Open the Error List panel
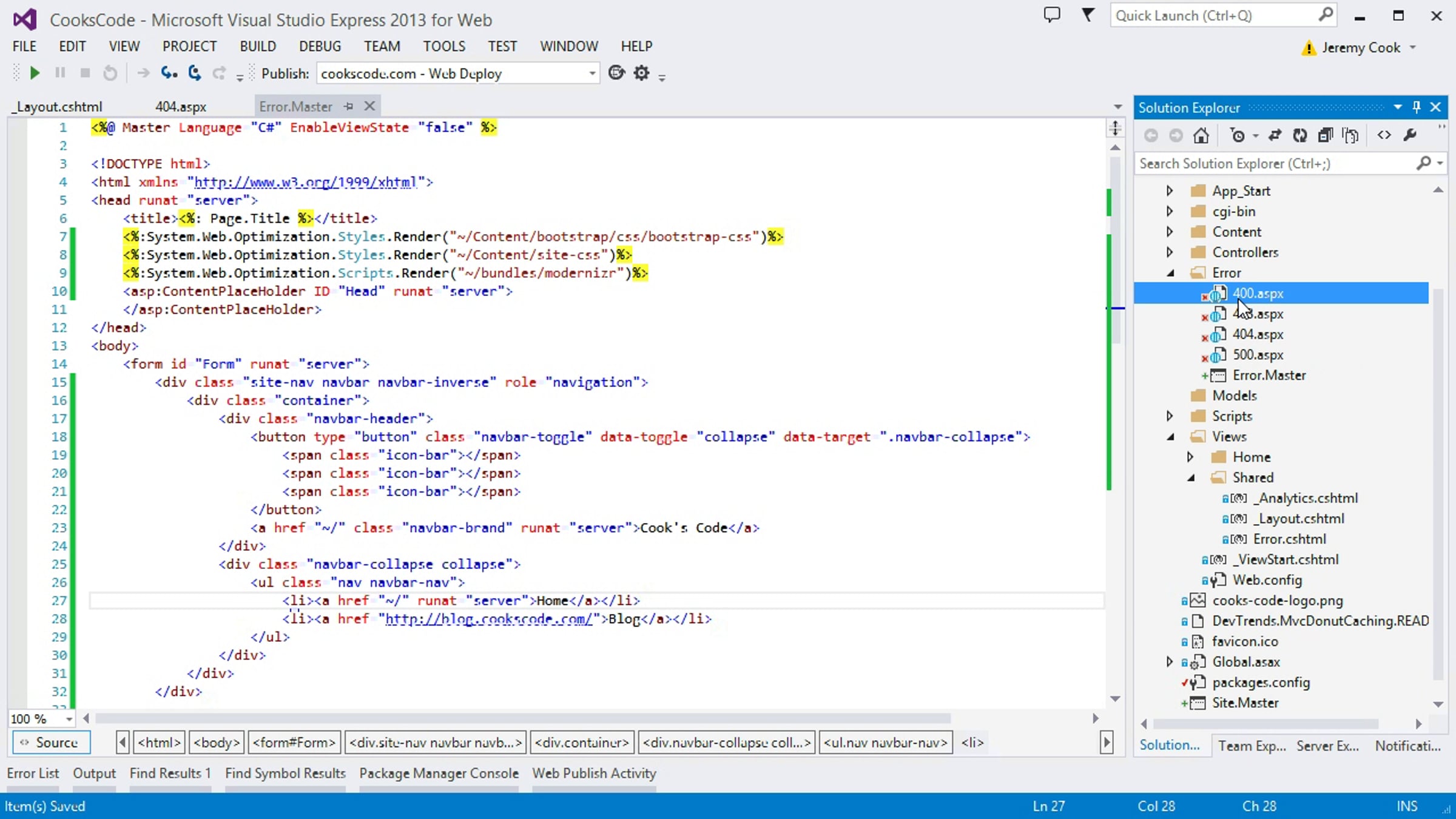Image resolution: width=1456 pixels, height=819 pixels. coord(33,773)
